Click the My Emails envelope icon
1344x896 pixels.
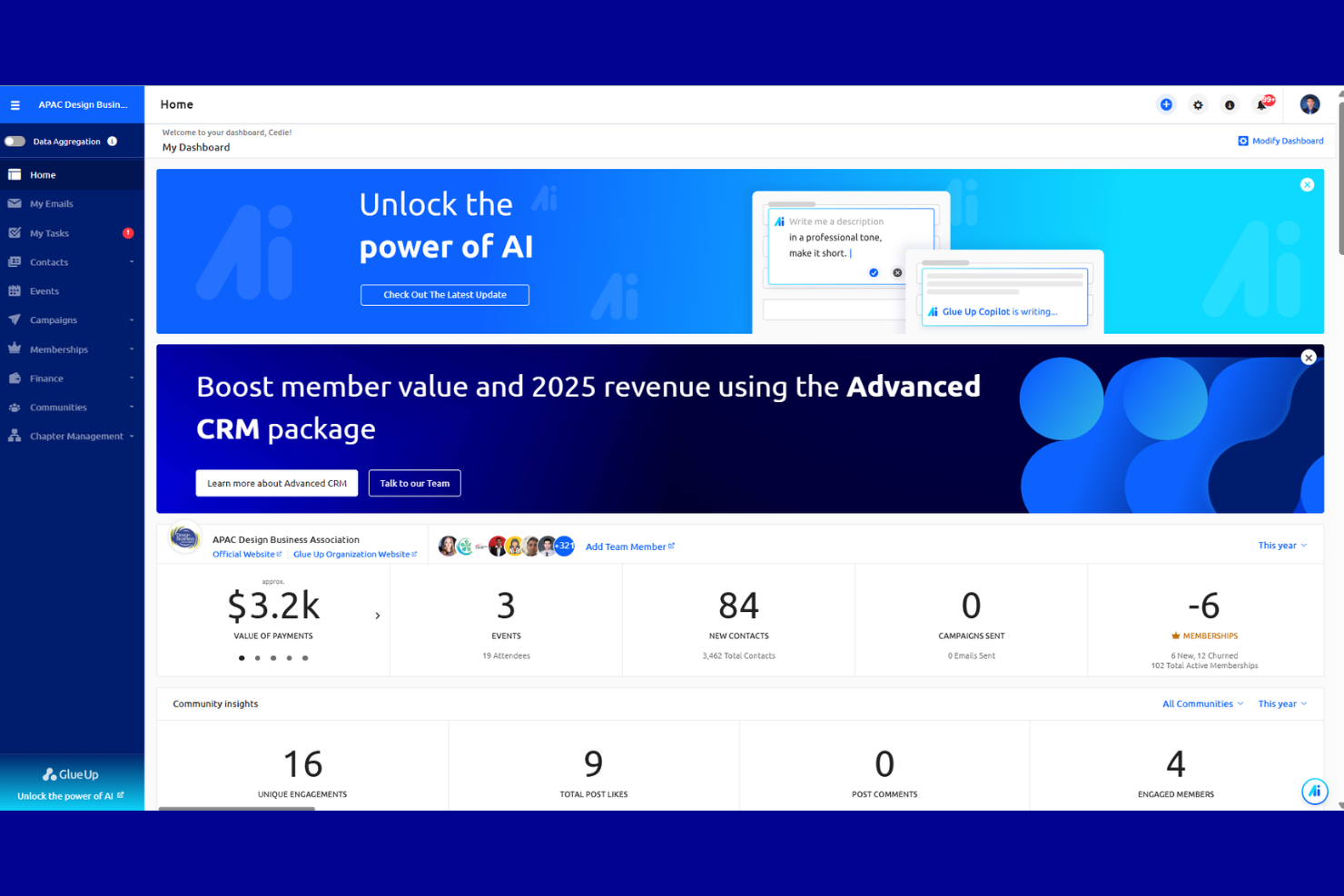tap(15, 204)
